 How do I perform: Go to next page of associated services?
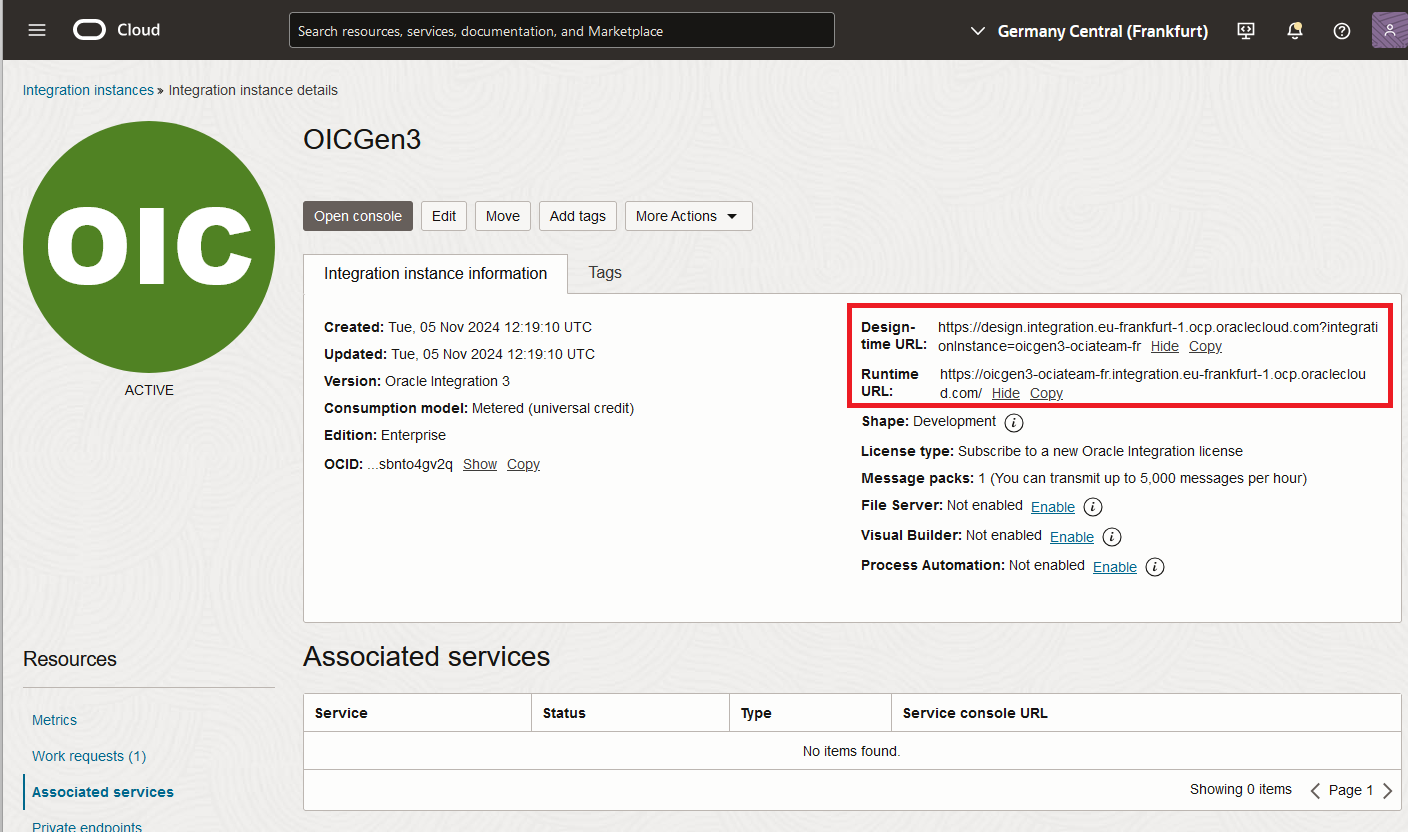[1387, 790]
